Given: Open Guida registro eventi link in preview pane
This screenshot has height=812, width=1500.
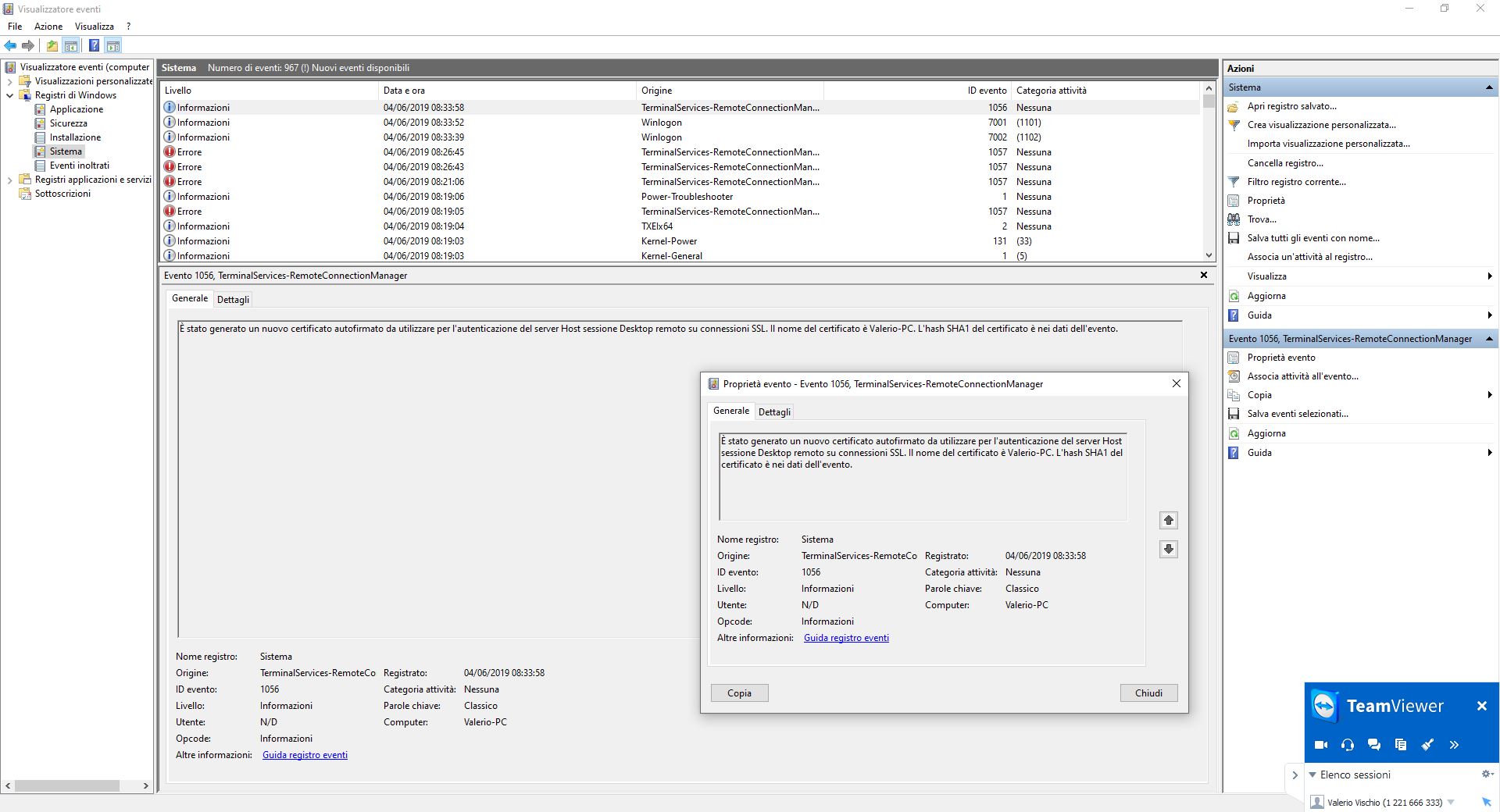Looking at the screenshot, I should coord(305,755).
